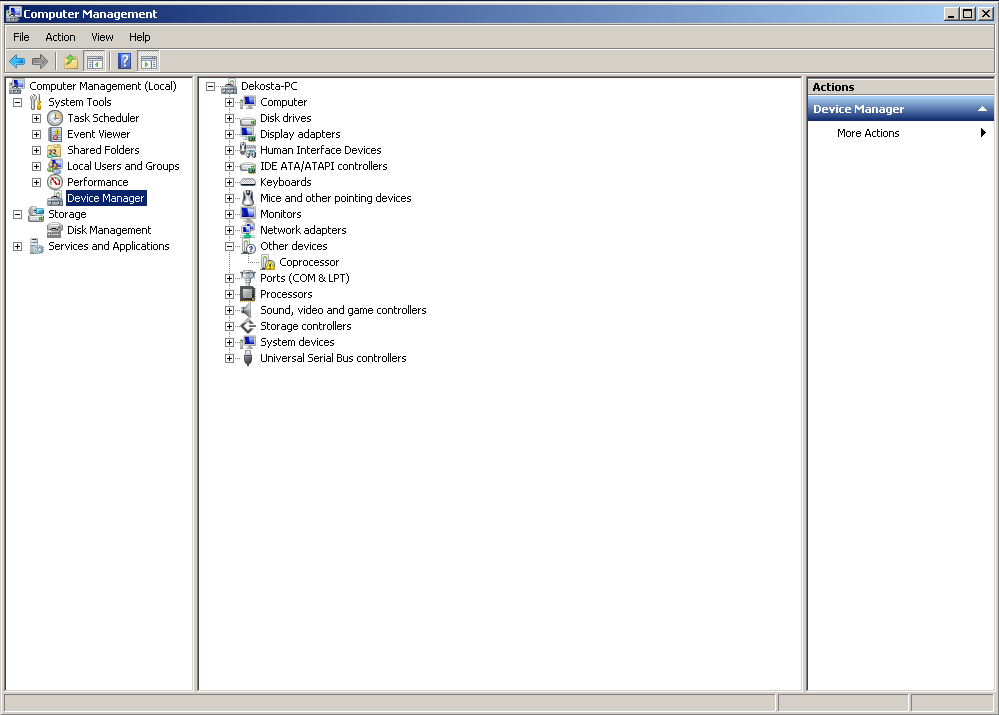Click the Services and Applications icon
The width and height of the screenshot is (999, 715).
click(36, 246)
